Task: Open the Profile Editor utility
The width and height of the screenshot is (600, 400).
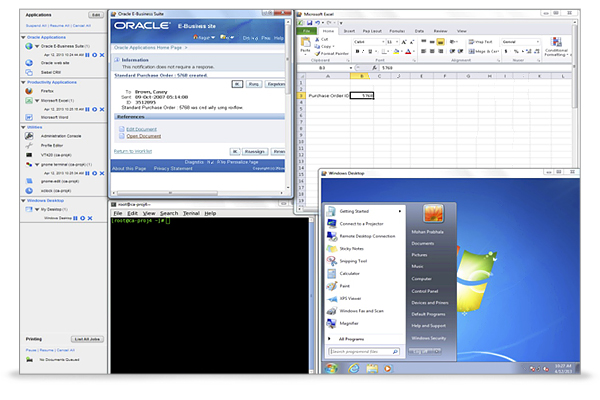Action: (x=52, y=145)
